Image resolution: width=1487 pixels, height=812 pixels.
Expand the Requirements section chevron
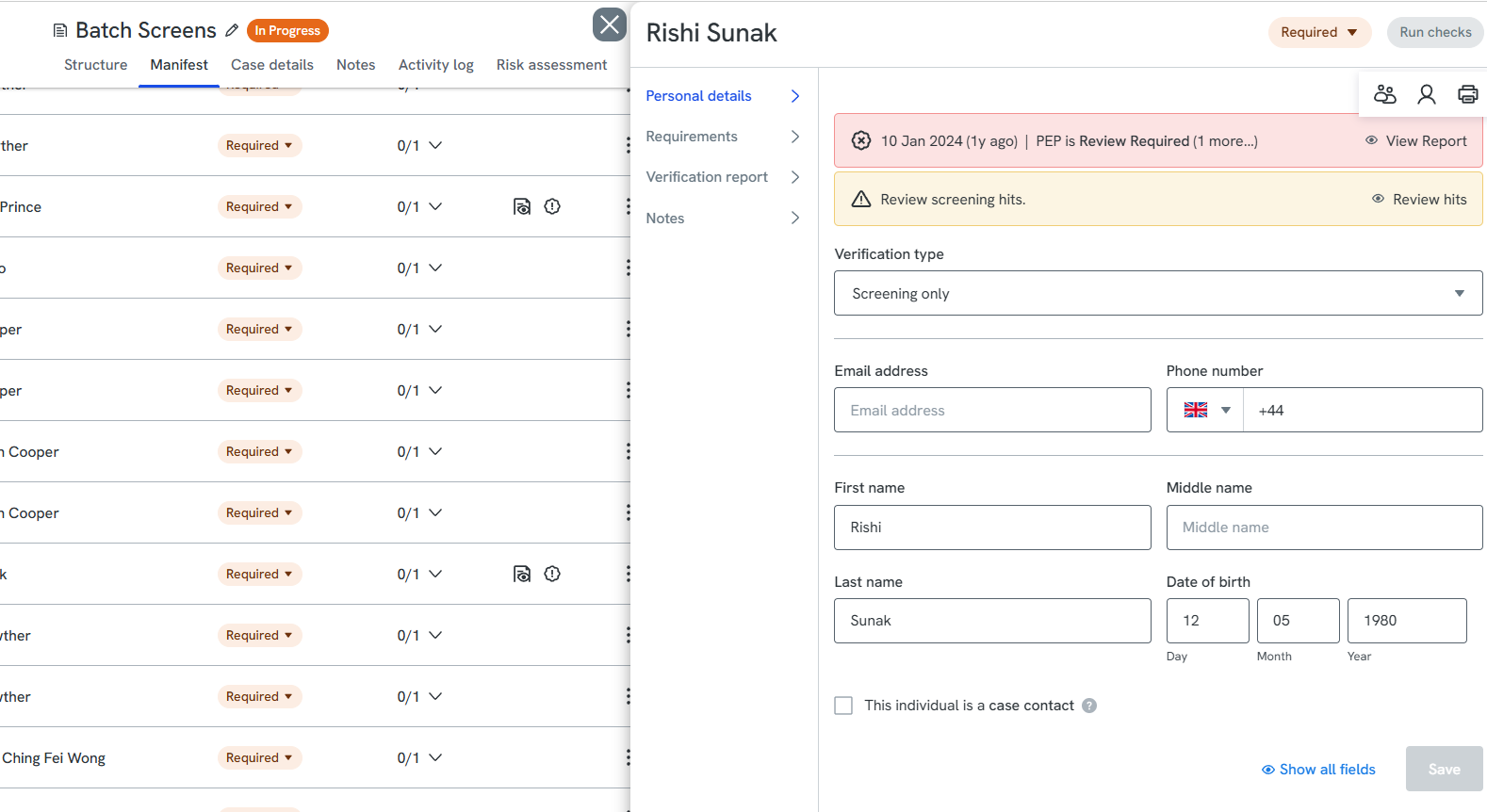[x=795, y=137]
